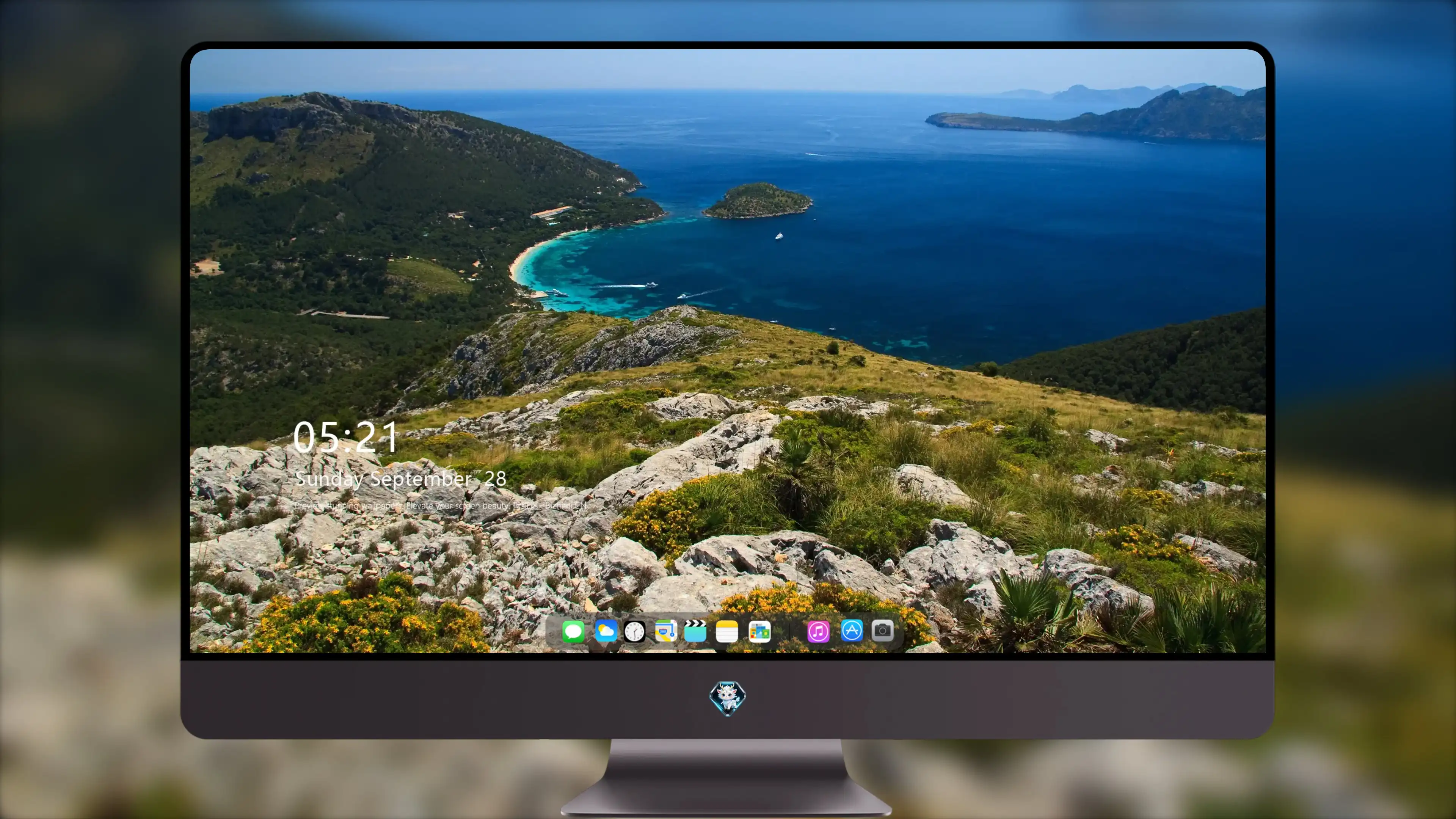Click the dragon mascot logo on monitor chin
This screenshot has height=819, width=1456.
[728, 698]
